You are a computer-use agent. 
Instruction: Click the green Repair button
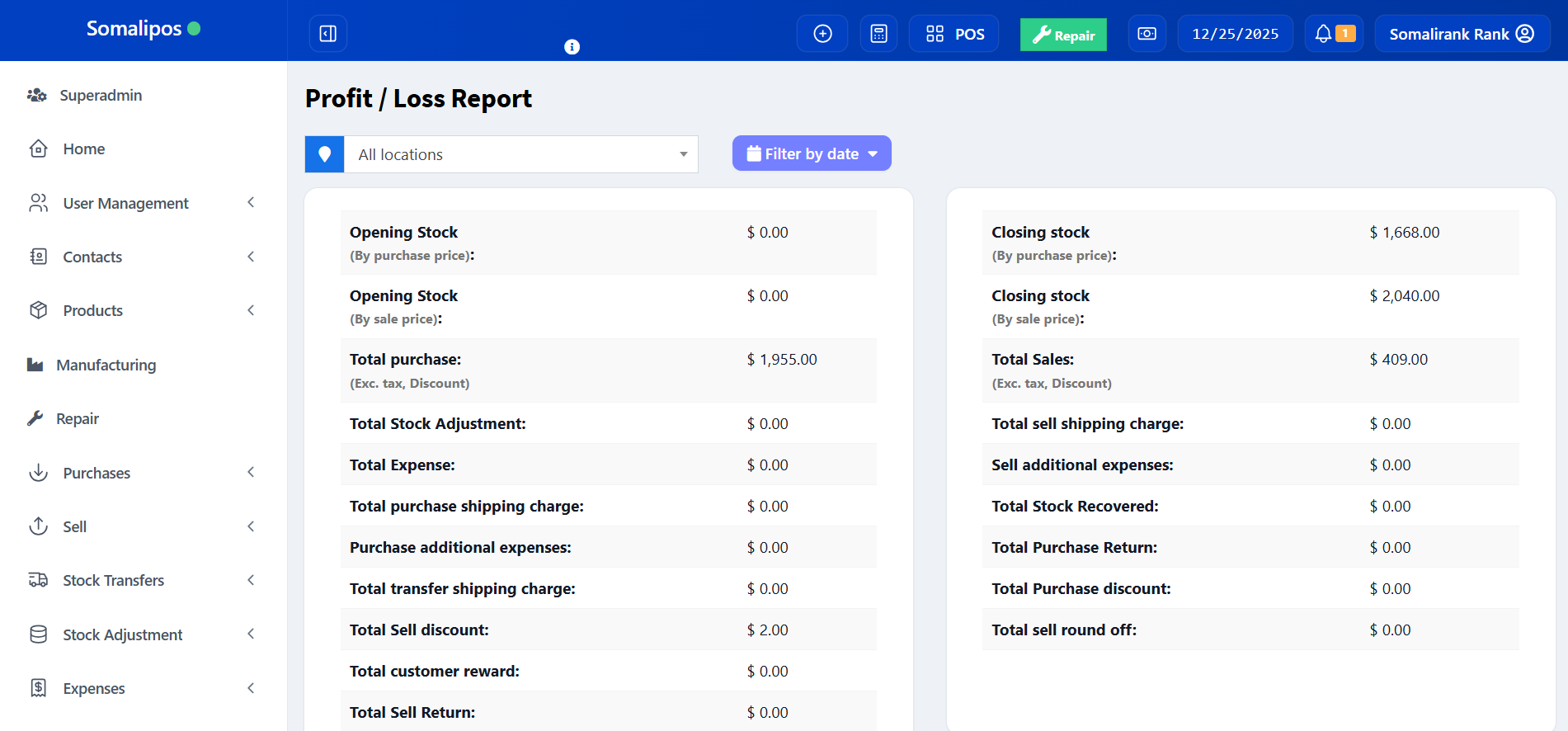[1063, 35]
